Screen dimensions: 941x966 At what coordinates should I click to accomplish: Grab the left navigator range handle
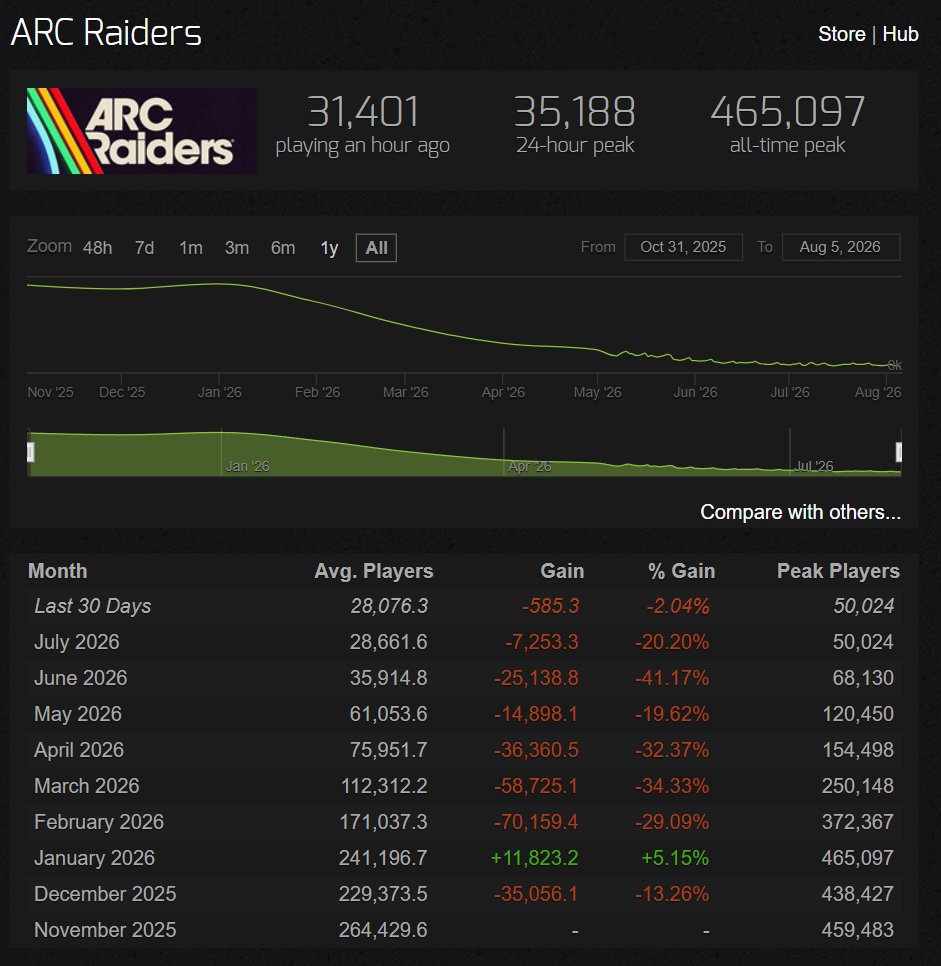(30, 452)
